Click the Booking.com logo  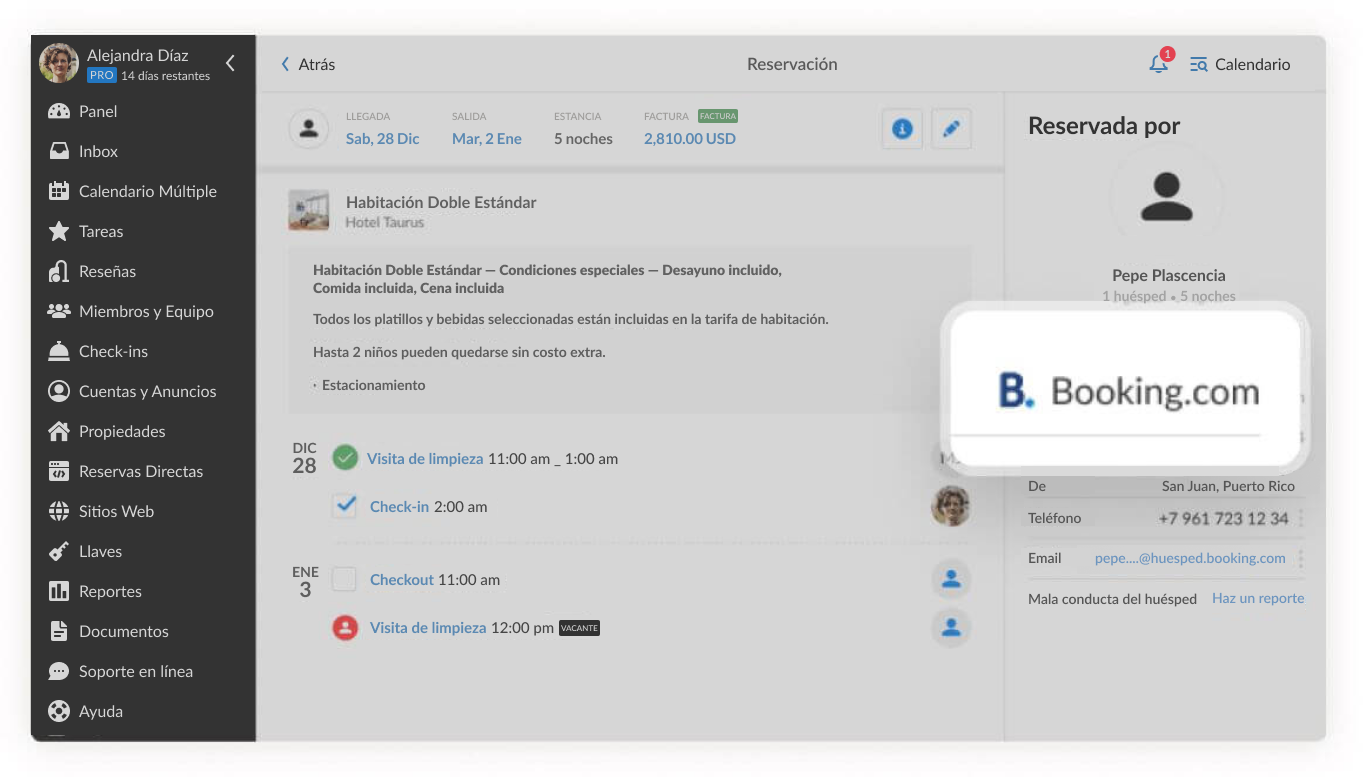tap(1129, 391)
